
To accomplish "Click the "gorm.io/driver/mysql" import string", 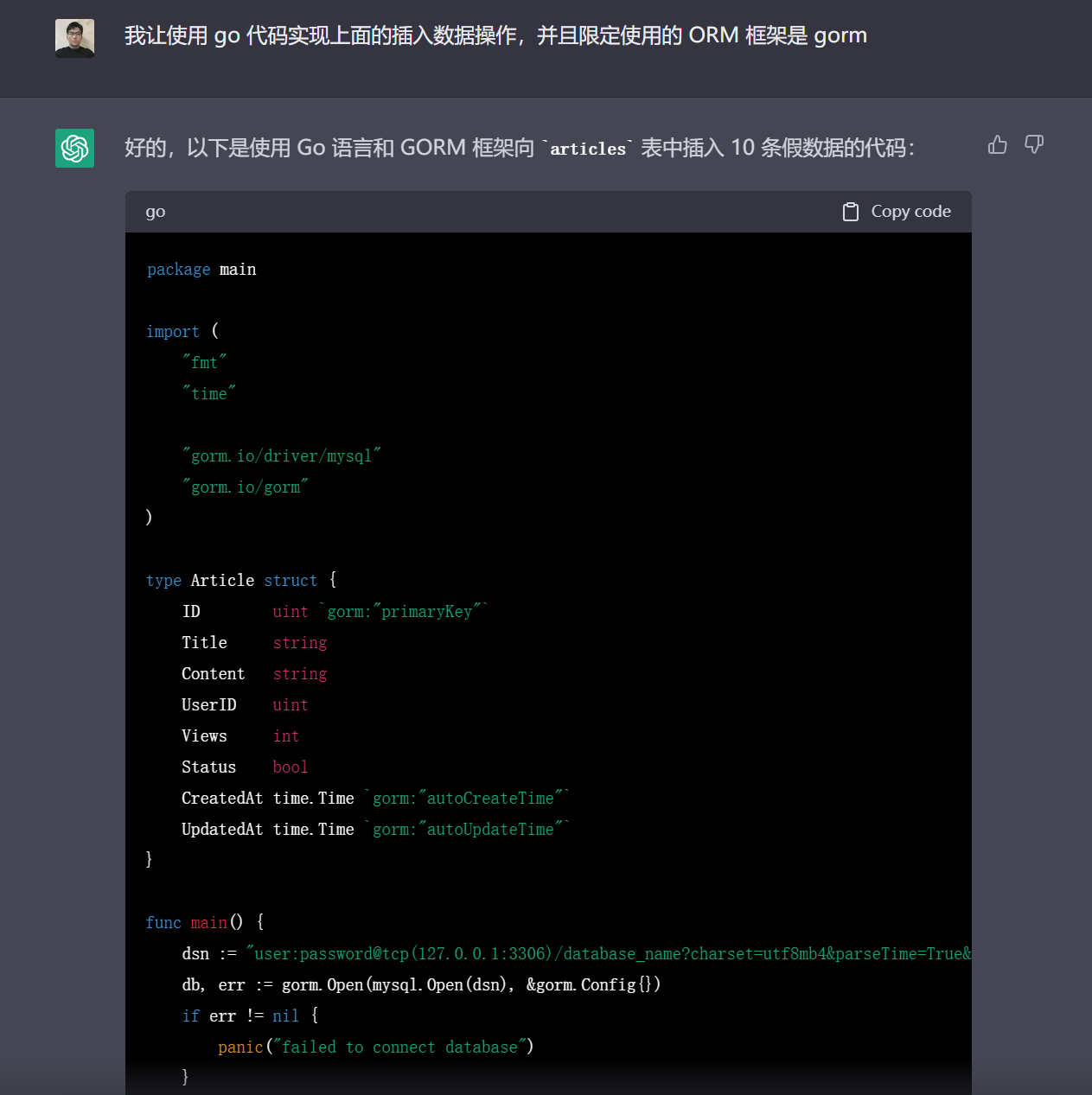I will coord(282,455).
